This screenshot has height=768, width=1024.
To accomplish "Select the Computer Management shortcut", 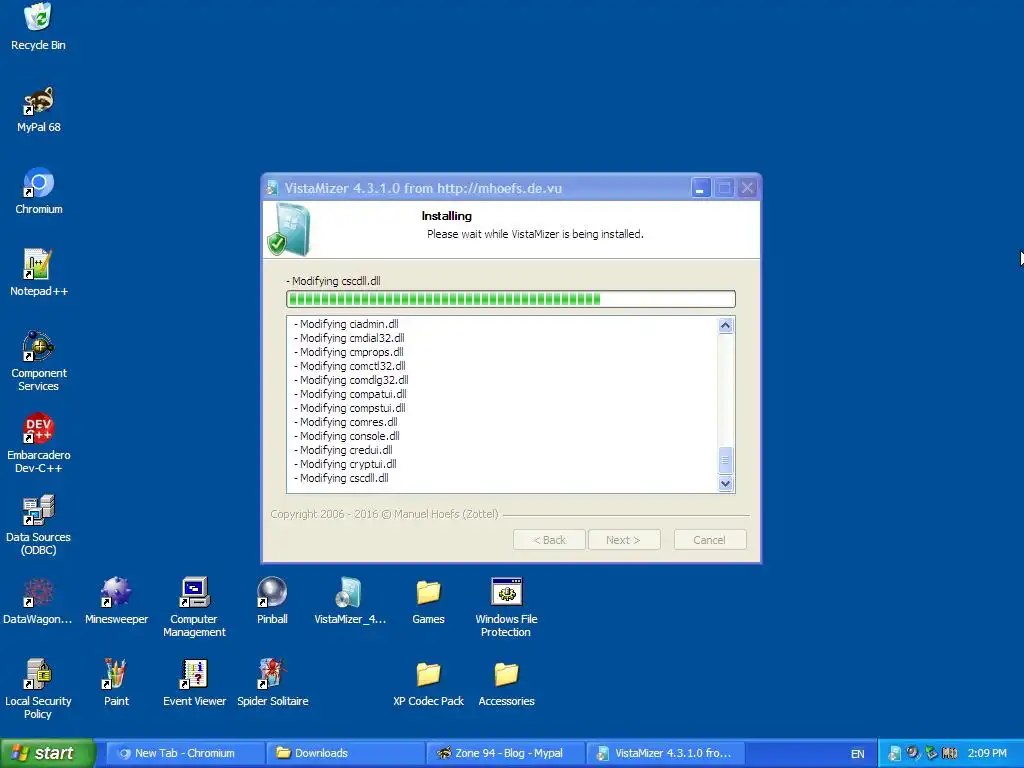I will 194,607.
